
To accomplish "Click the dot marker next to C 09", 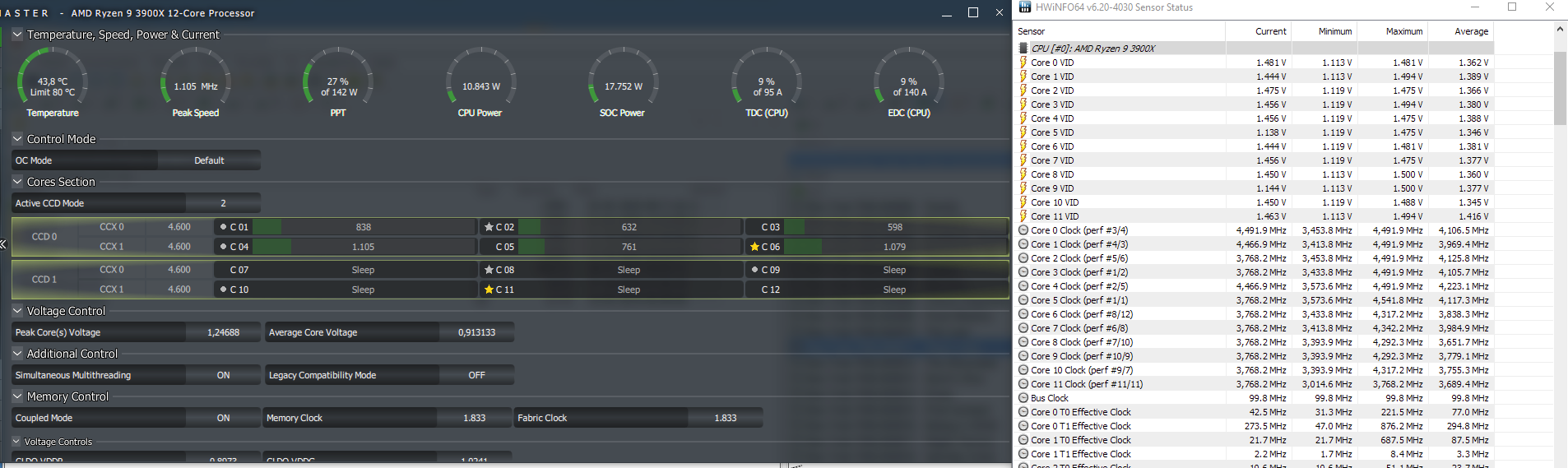I will coord(754,270).
